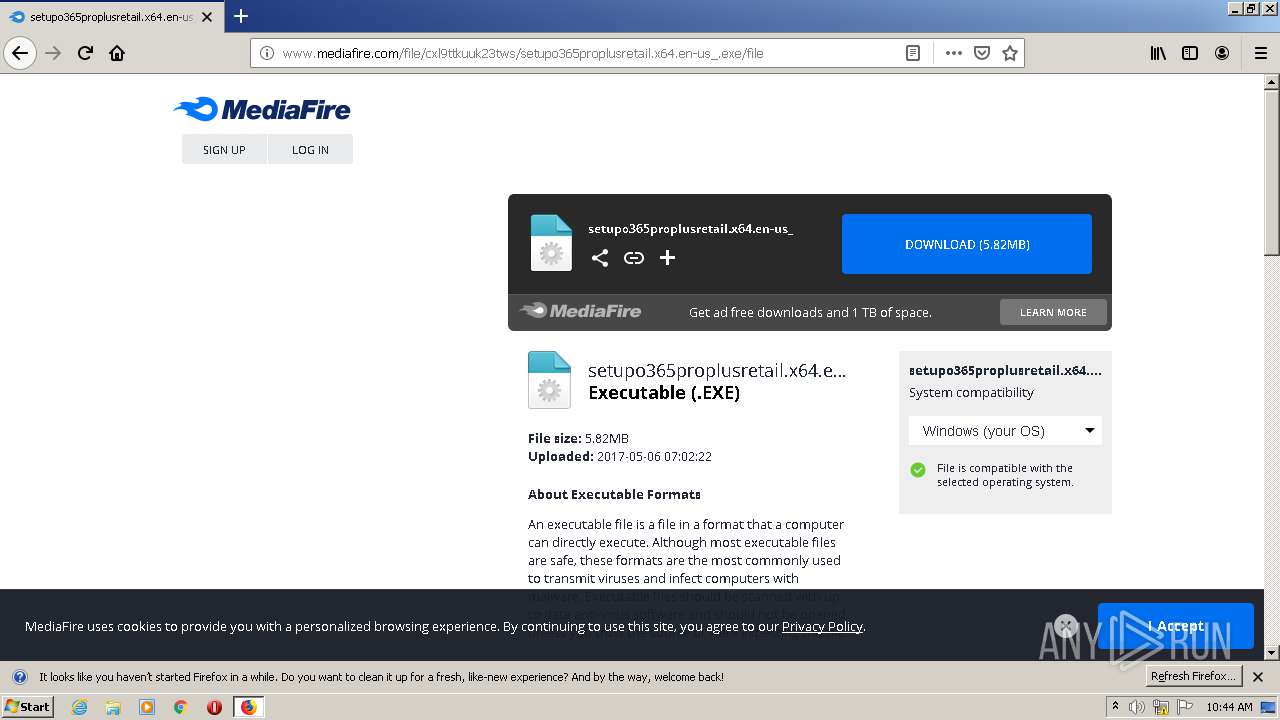Dismiss the Firefox refresh notification bar
The image size is (1280, 720).
click(1258, 677)
